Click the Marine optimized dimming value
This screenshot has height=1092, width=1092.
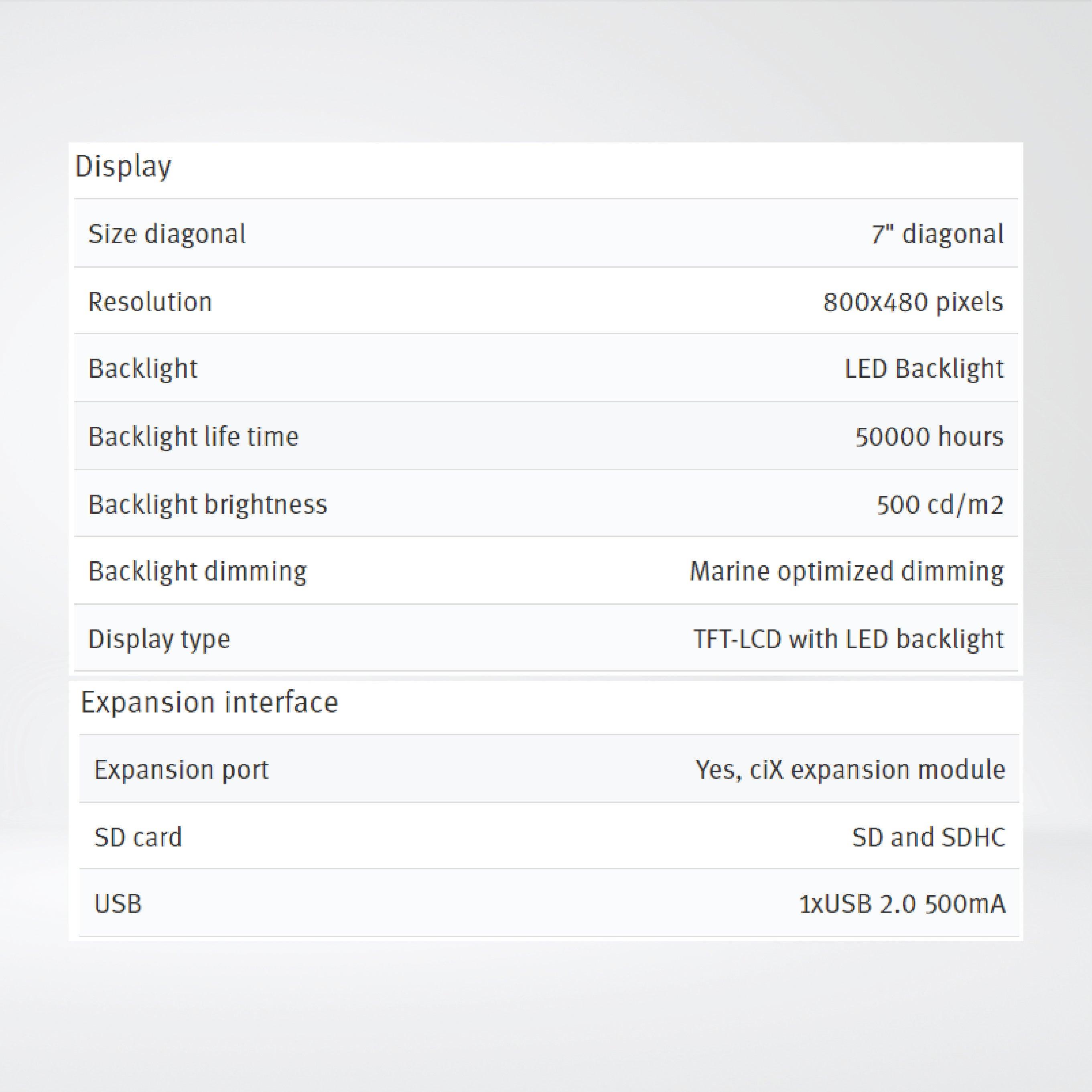pyautogui.click(x=846, y=571)
